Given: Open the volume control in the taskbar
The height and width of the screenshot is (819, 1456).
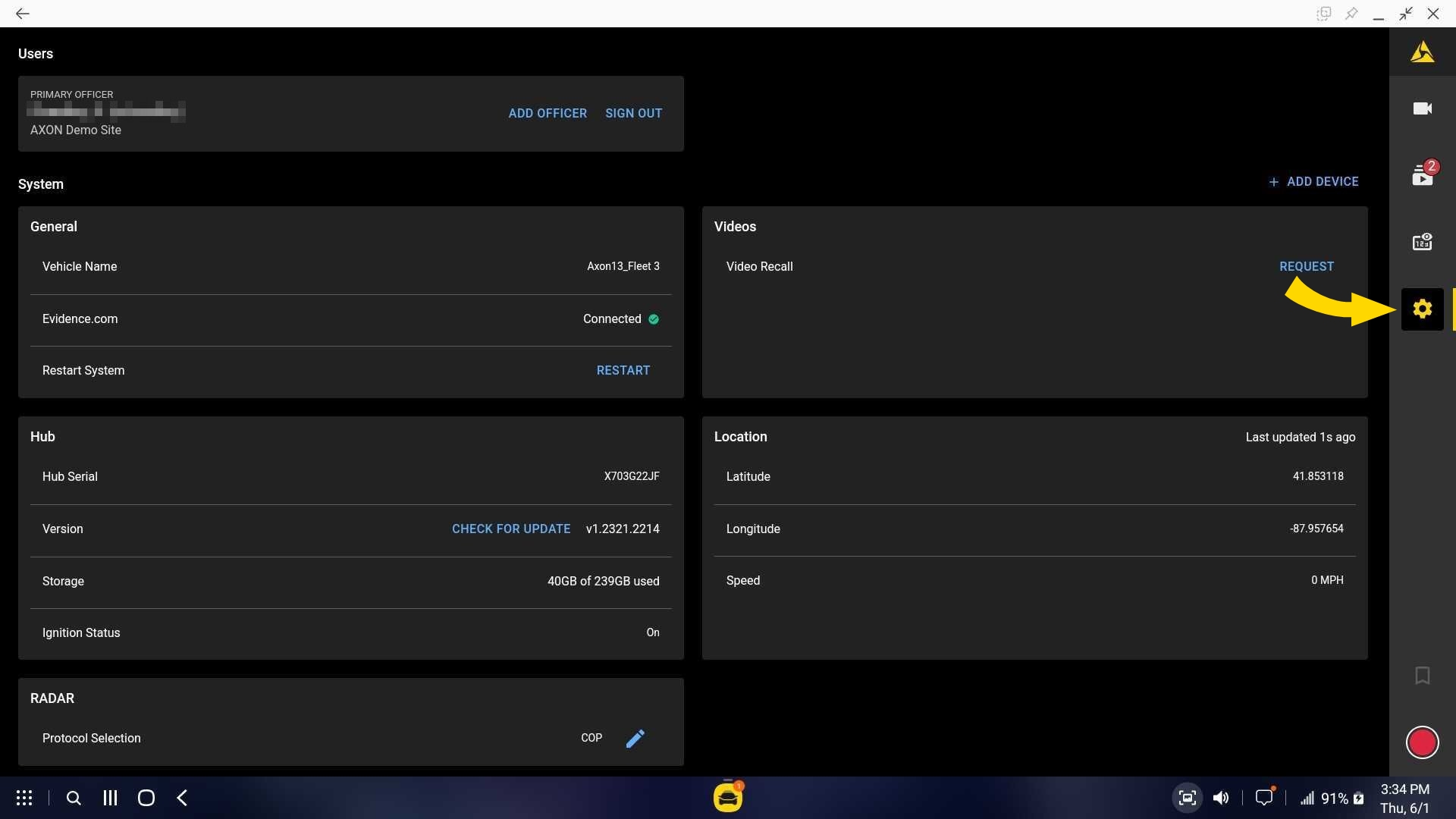Looking at the screenshot, I should tap(1221, 797).
